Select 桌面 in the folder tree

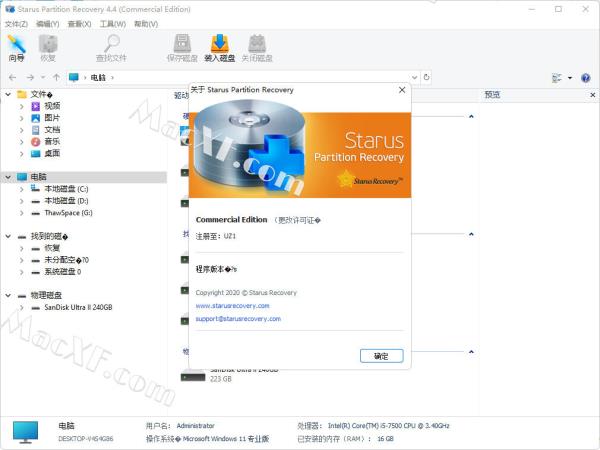tap(52, 153)
